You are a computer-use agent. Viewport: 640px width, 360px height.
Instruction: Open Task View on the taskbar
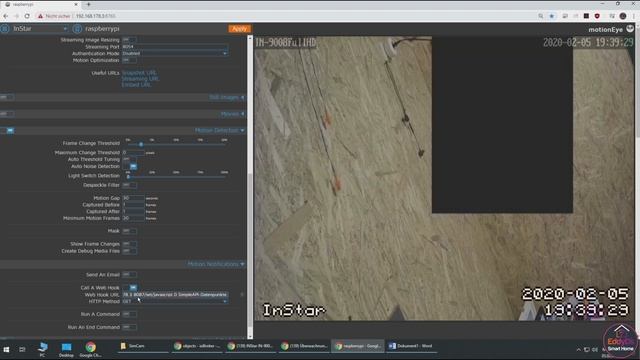(22, 349)
